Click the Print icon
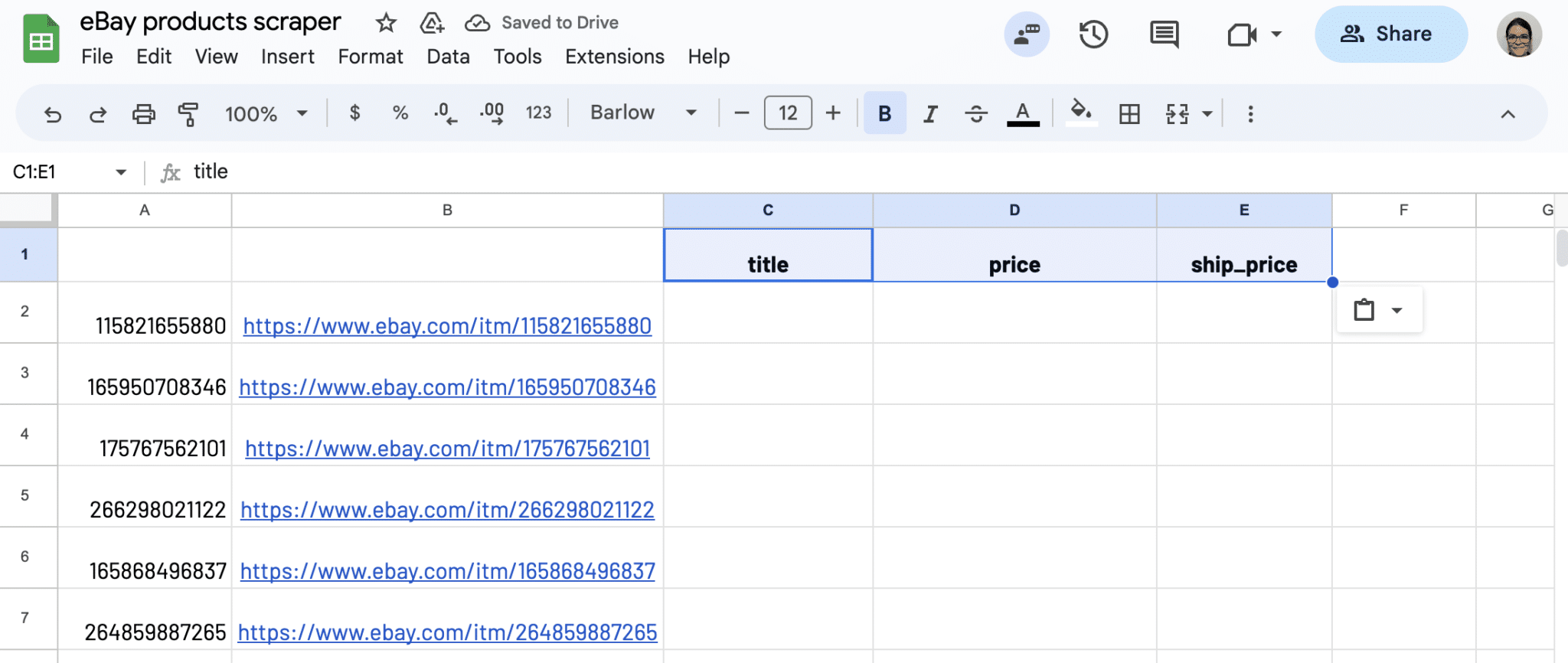1568x663 pixels. coord(143,114)
